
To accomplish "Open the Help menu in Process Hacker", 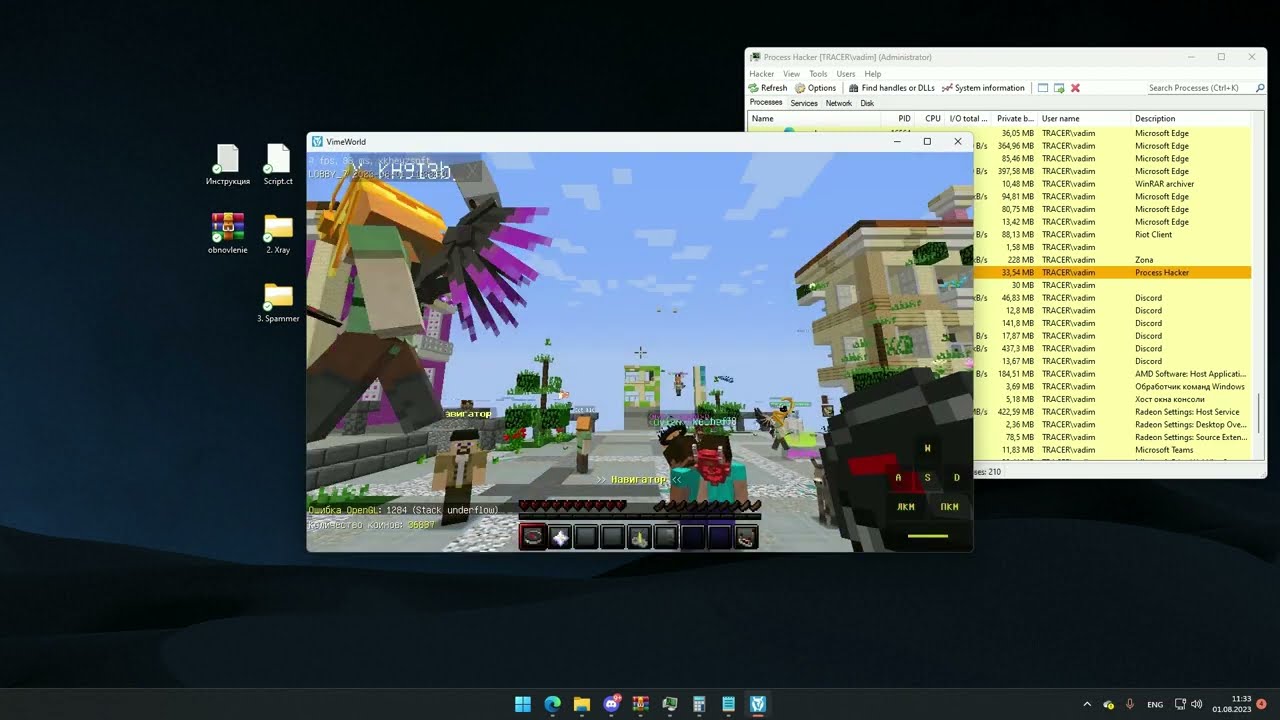I will [x=873, y=74].
